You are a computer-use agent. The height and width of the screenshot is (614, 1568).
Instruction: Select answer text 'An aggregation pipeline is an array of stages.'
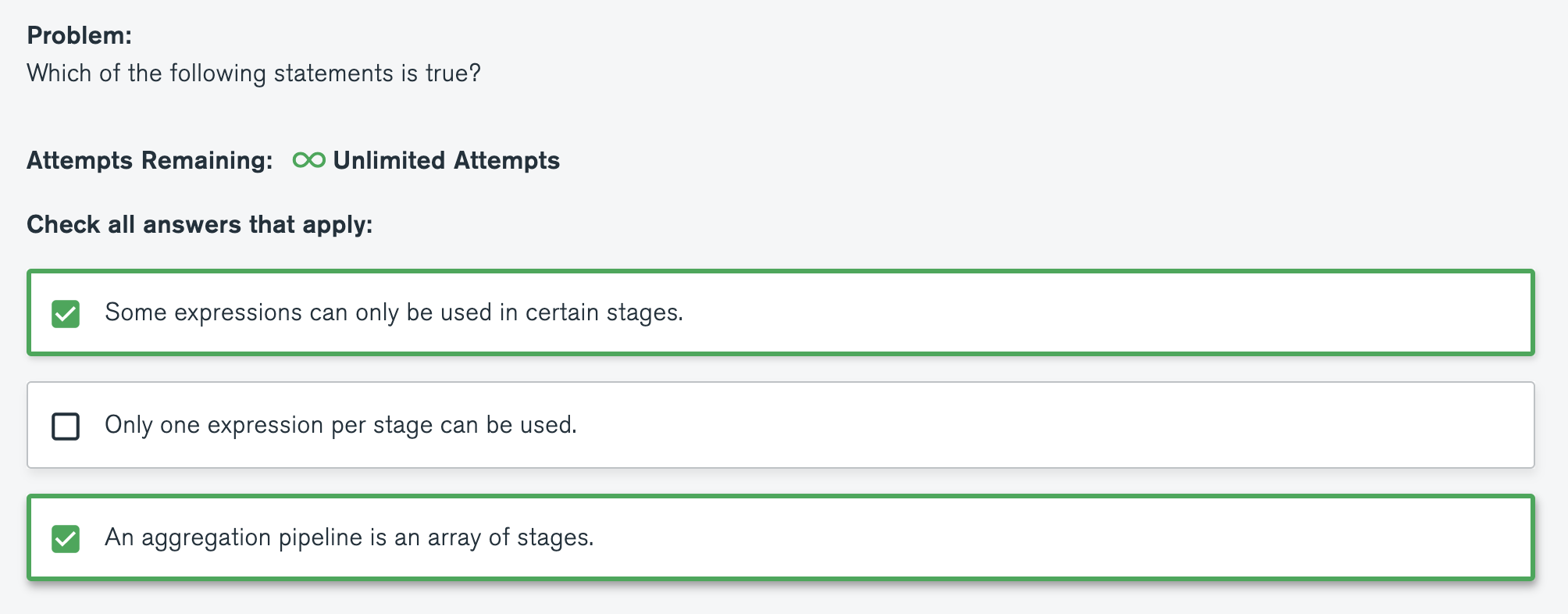point(349,537)
